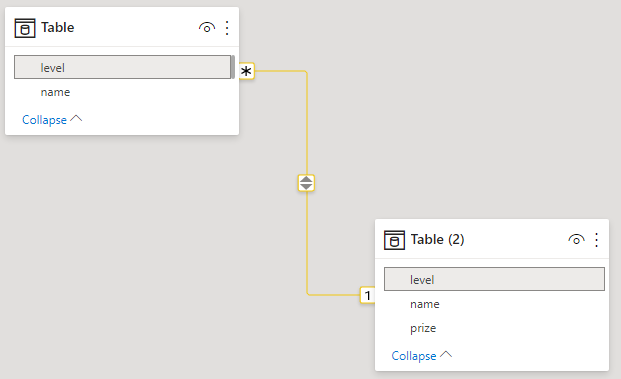Viewport: 621px width, 379px height.
Task: Click the Table card title text
Action: point(57,27)
